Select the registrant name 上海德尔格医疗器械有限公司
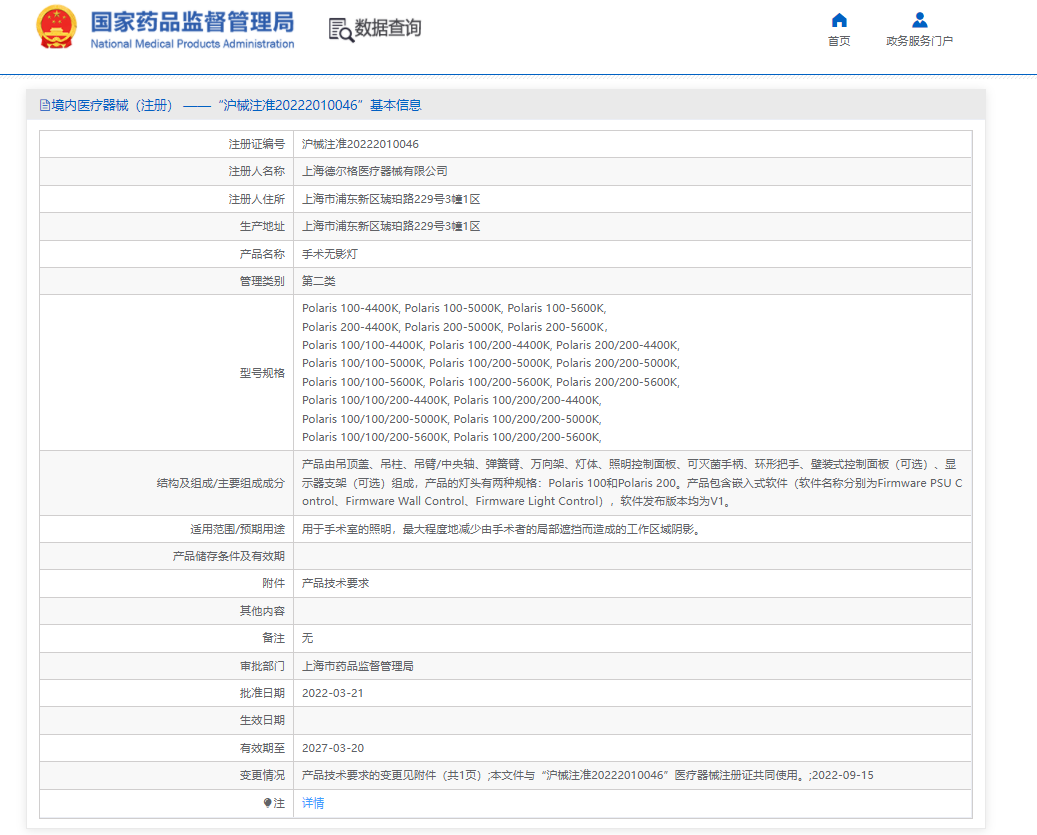Image resolution: width=1037 pixels, height=835 pixels. pyautogui.click(x=374, y=172)
